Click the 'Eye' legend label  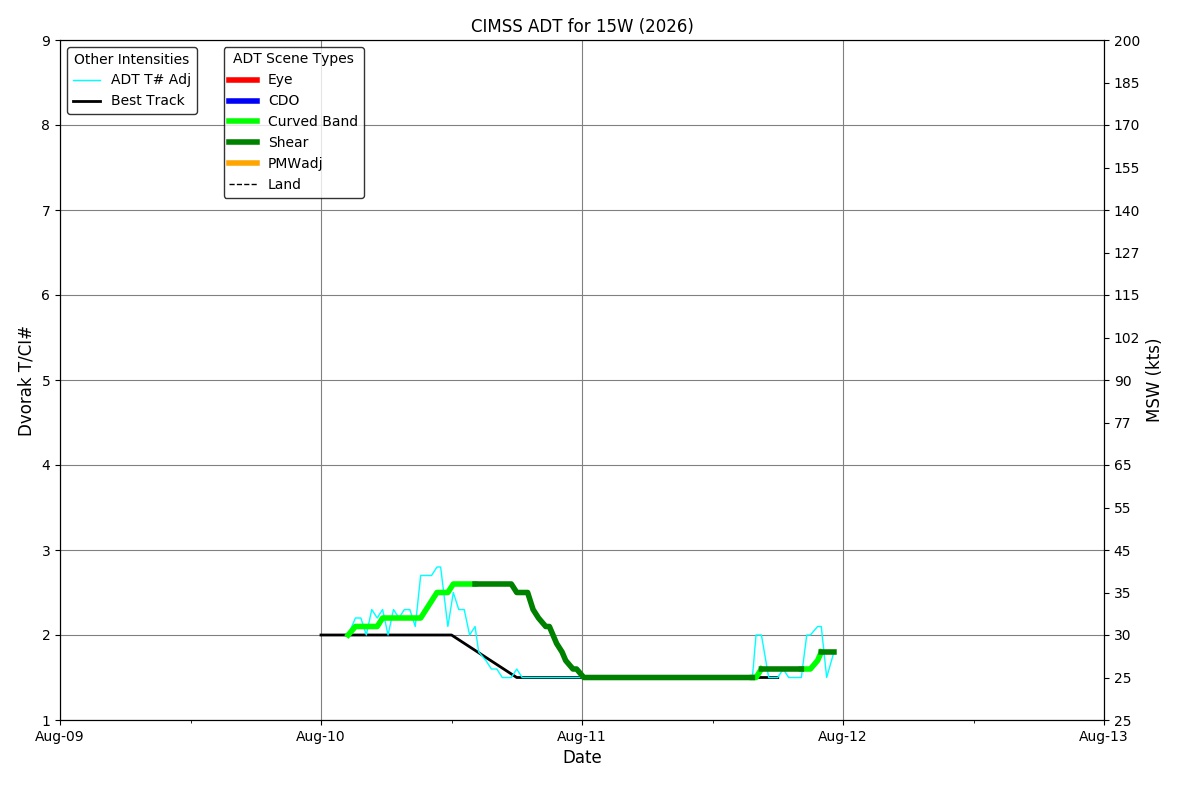point(280,80)
